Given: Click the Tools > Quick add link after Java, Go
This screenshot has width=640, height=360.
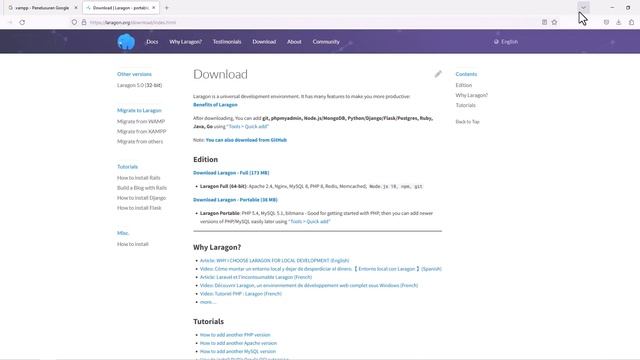Looking at the screenshot, I should coord(248,127).
